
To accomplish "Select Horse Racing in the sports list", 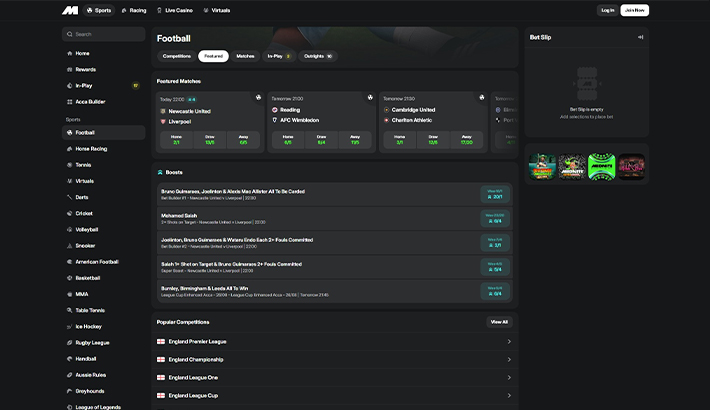I will pyautogui.click(x=104, y=149).
